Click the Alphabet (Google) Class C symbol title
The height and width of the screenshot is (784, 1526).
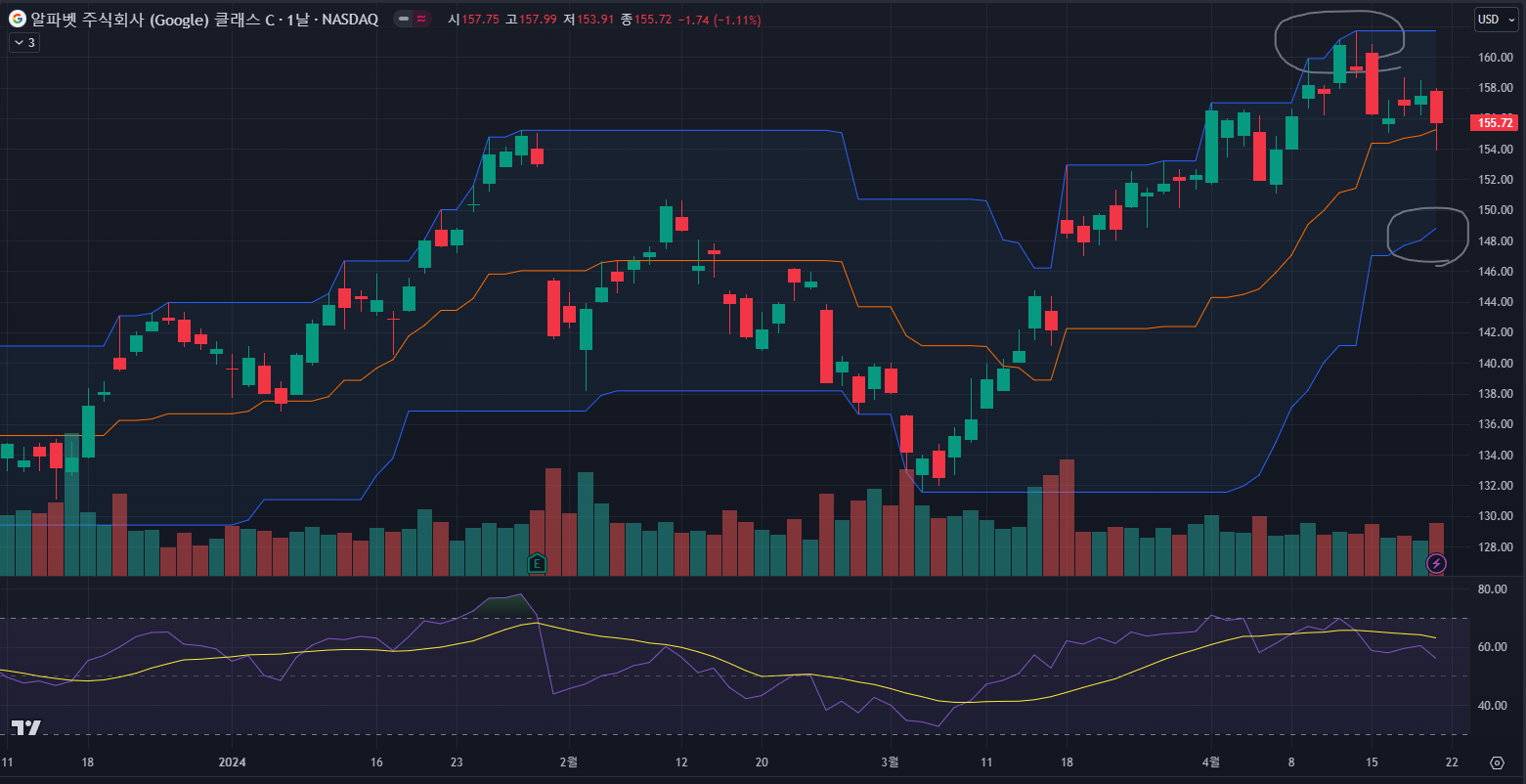[x=204, y=20]
